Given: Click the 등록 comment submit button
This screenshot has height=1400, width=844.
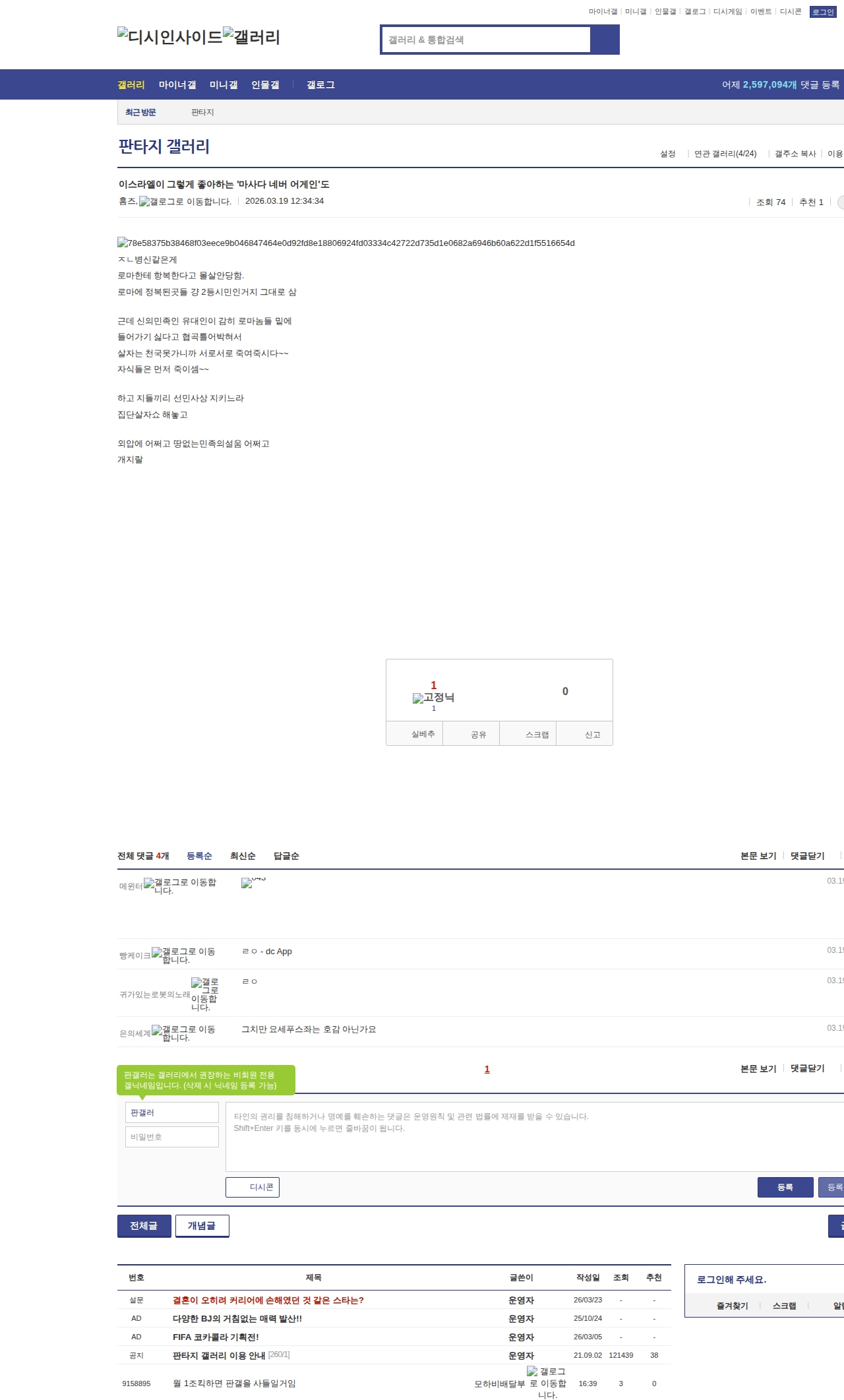Looking at the screenshot, I should pos(785,1187).
